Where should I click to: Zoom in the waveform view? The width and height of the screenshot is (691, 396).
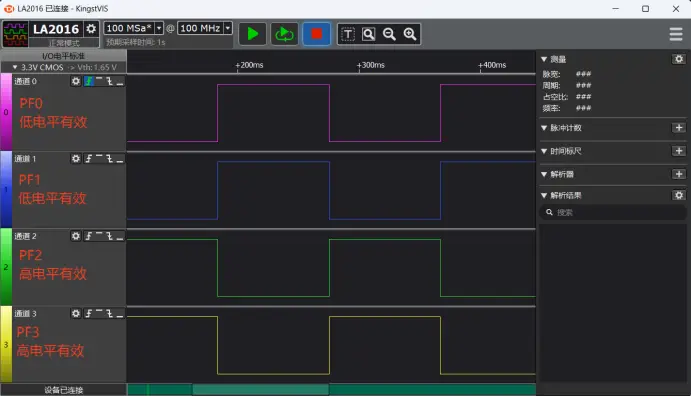(410, 34)
